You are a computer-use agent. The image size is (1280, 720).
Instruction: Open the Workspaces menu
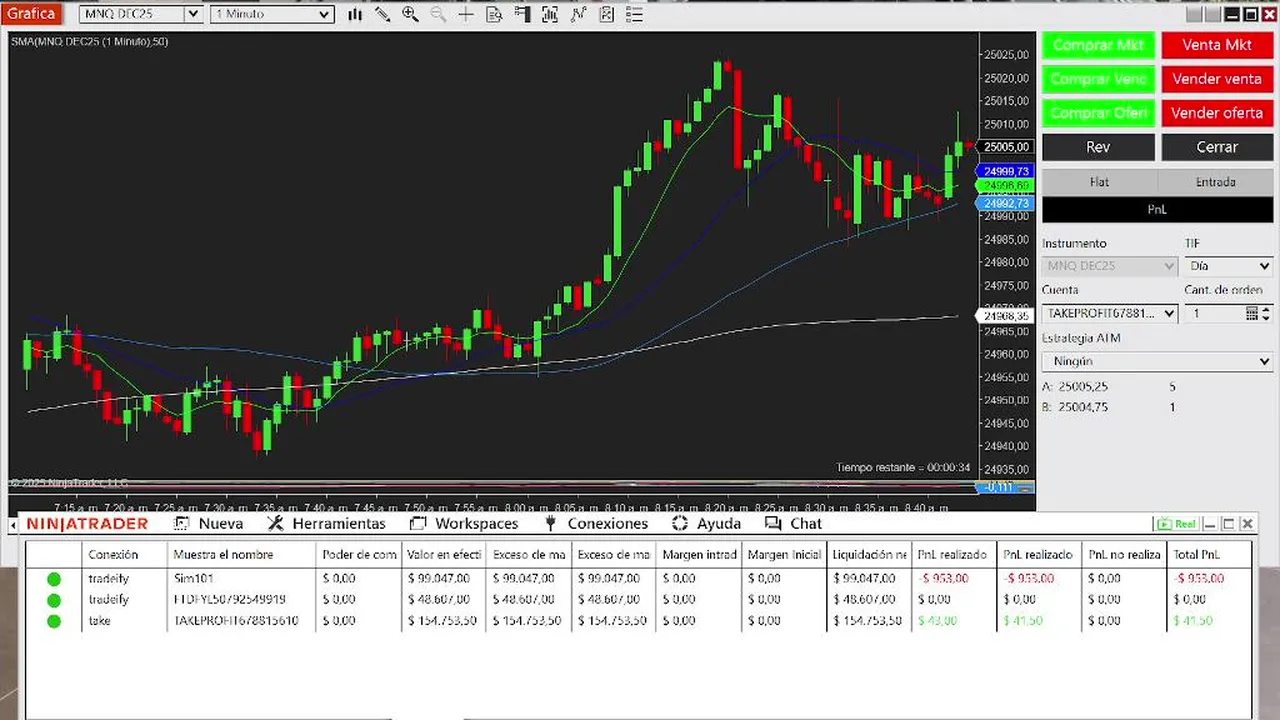[x=463, y=523]
